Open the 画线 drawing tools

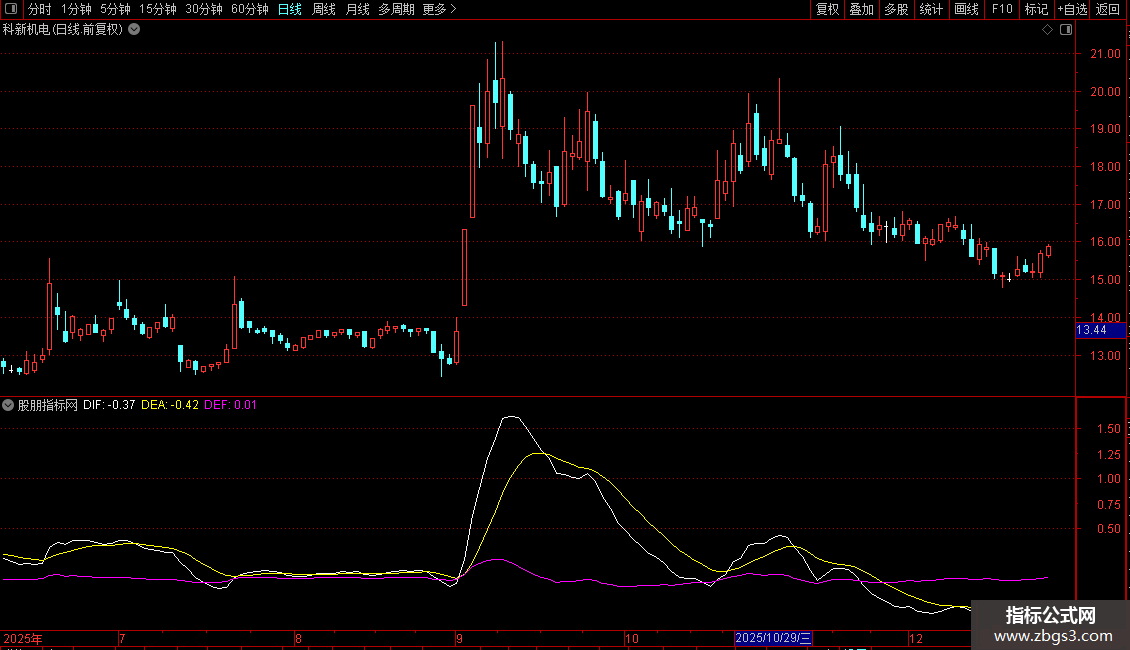point(966,9)
